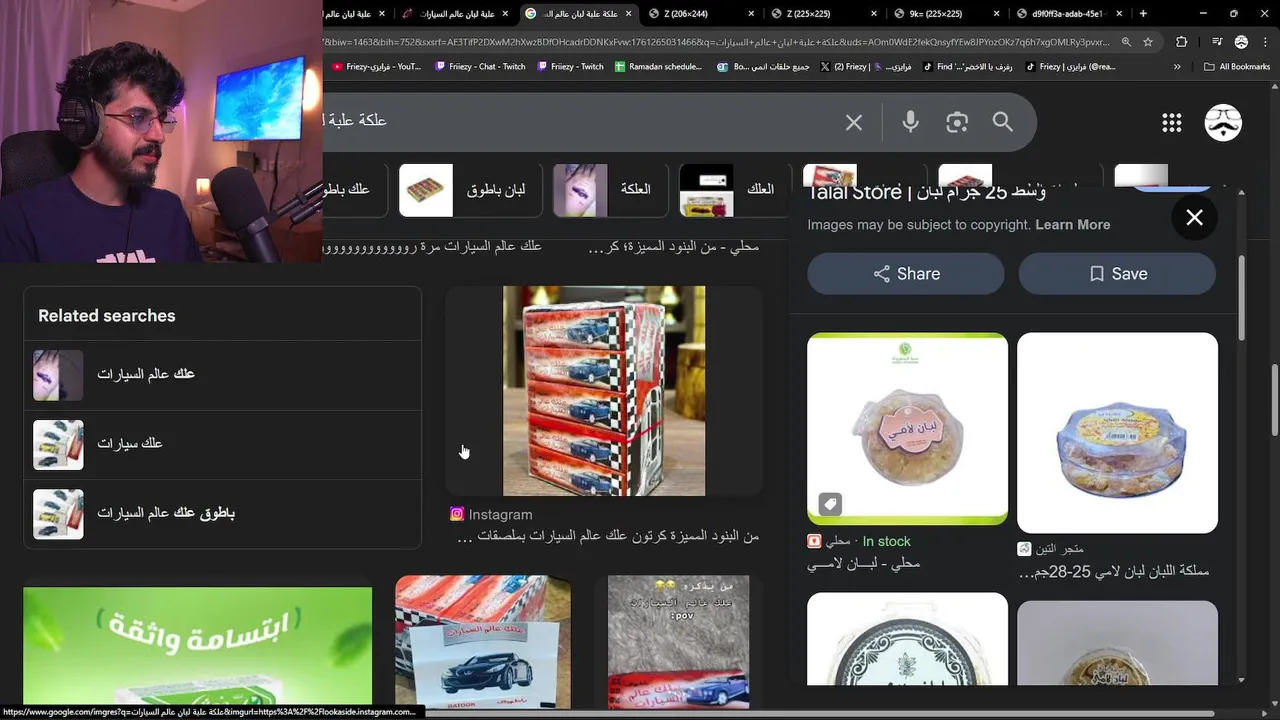Open the Instagram car gum box image

click(604, 391)
